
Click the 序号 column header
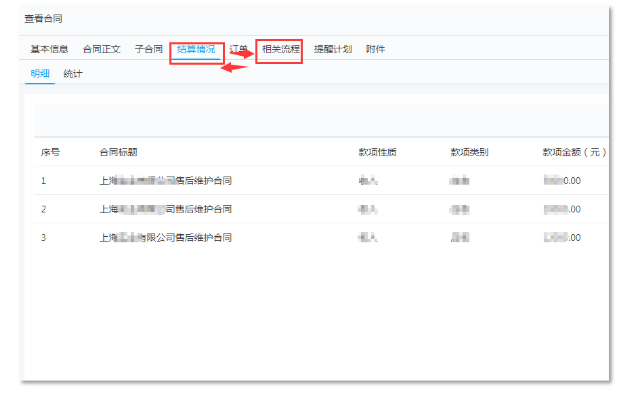(x=50, y=152)
